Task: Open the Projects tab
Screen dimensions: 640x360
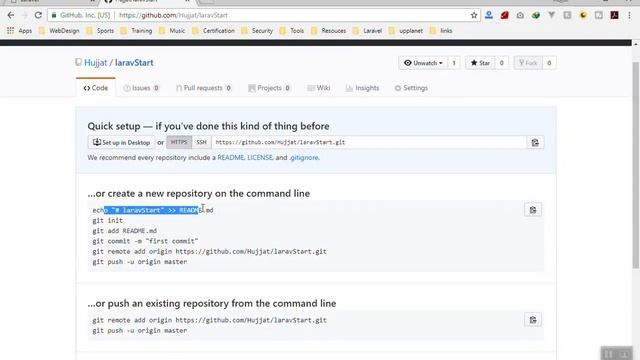Action: [x=269, y=88]
